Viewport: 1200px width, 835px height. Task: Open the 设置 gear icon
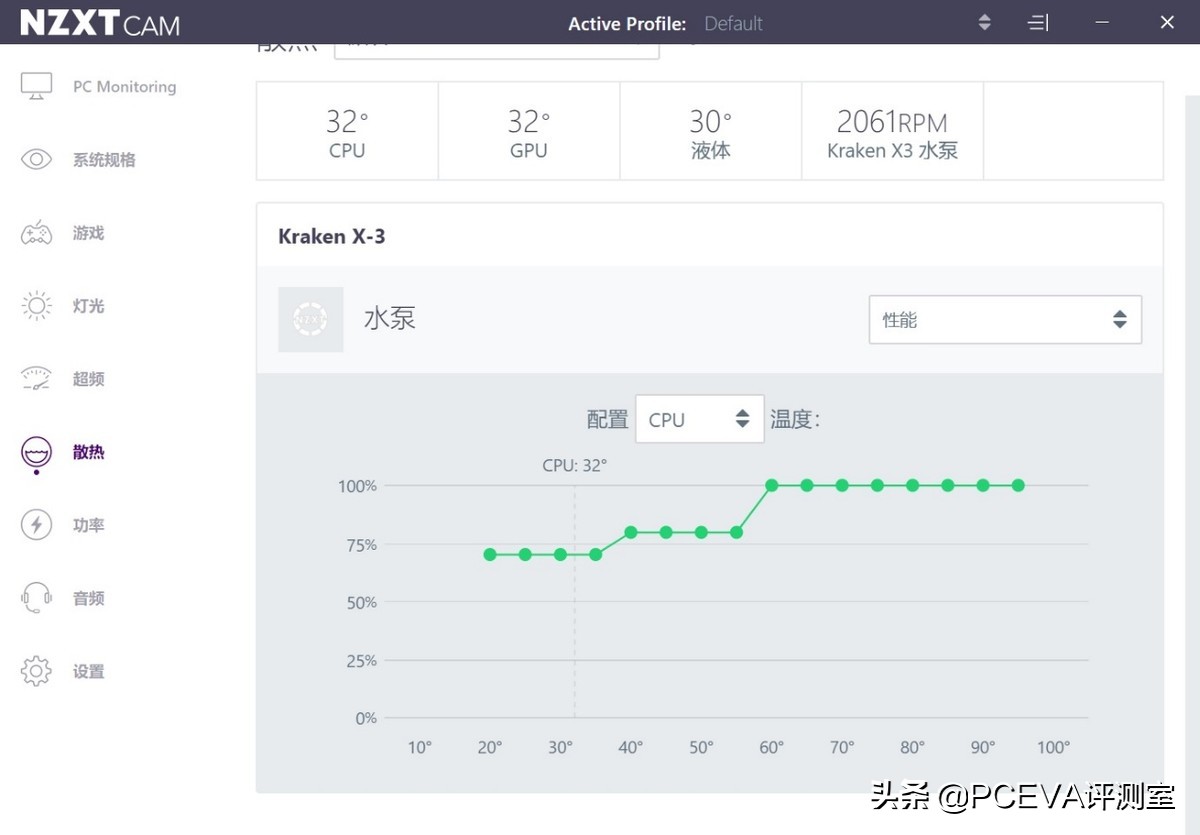tap(37, 671)
